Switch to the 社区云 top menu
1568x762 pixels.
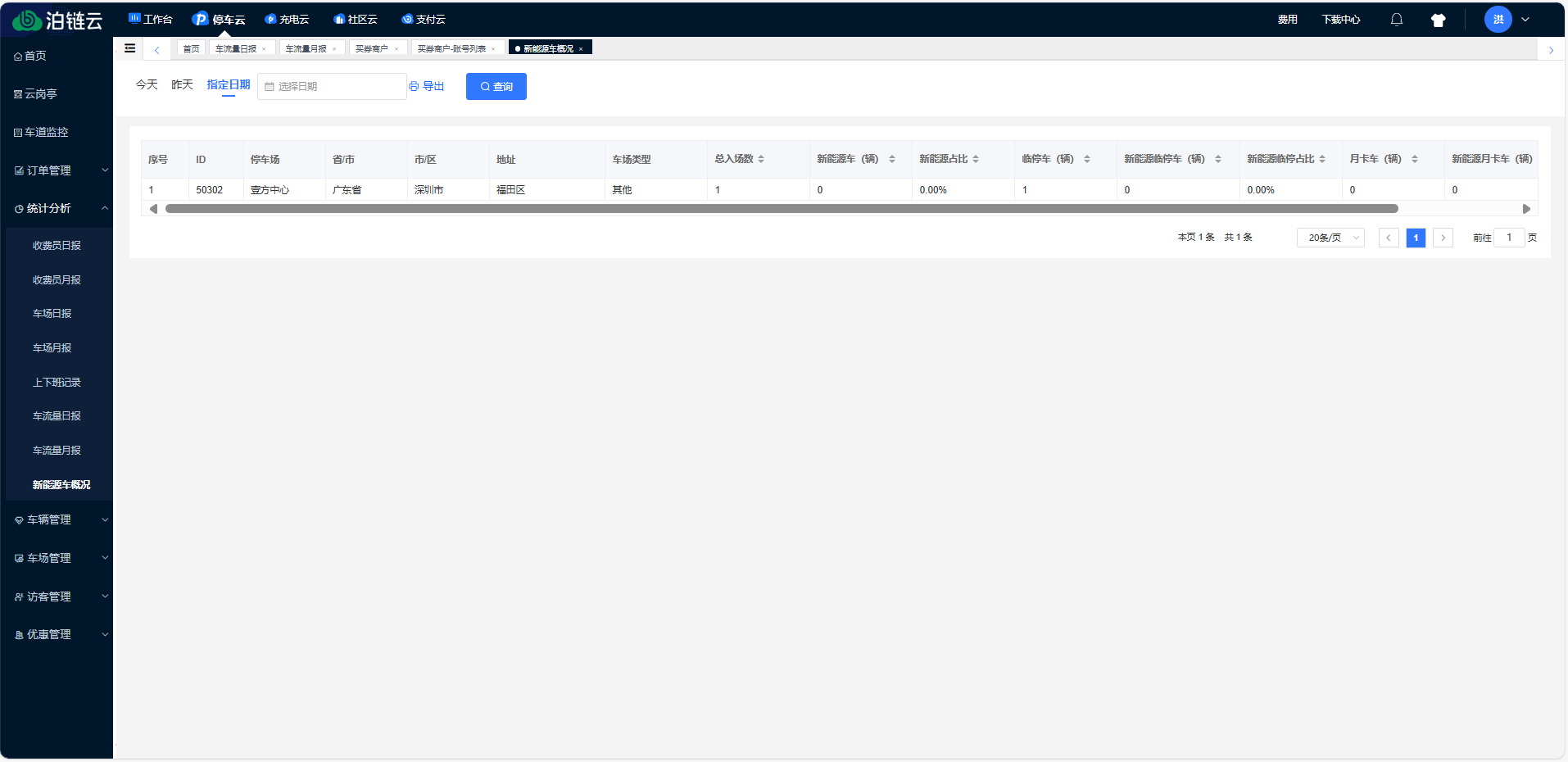point(356,20)
